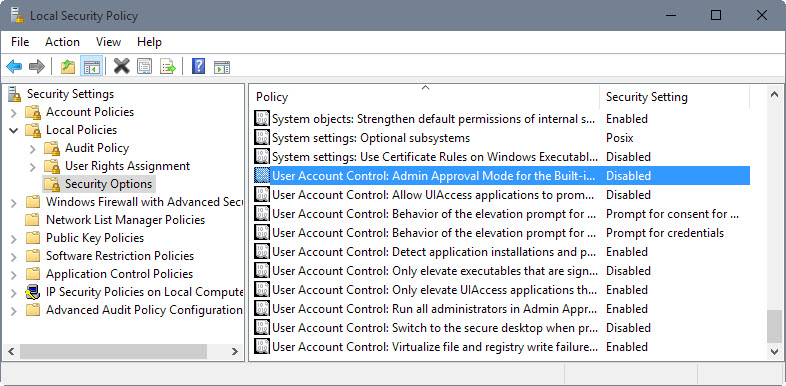Click icon beside Virtualize file and registry policy
This screenshot has height=386, width=786.
(x=262, y=347)
